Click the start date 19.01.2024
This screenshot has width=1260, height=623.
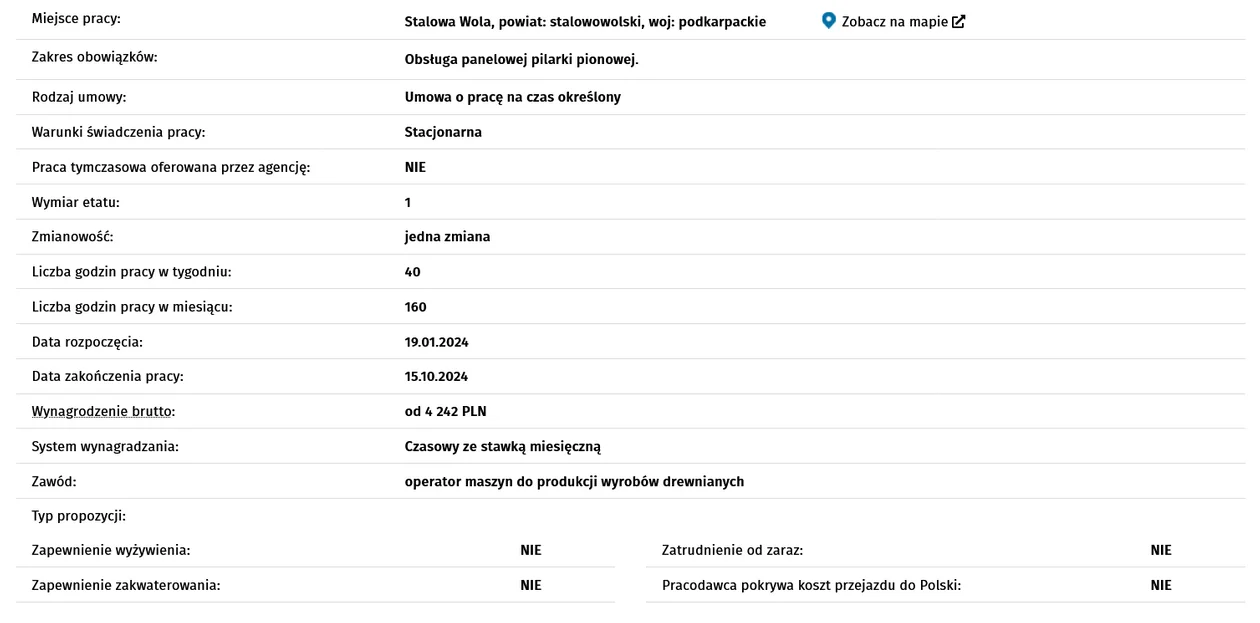click(x=436, y=342)
